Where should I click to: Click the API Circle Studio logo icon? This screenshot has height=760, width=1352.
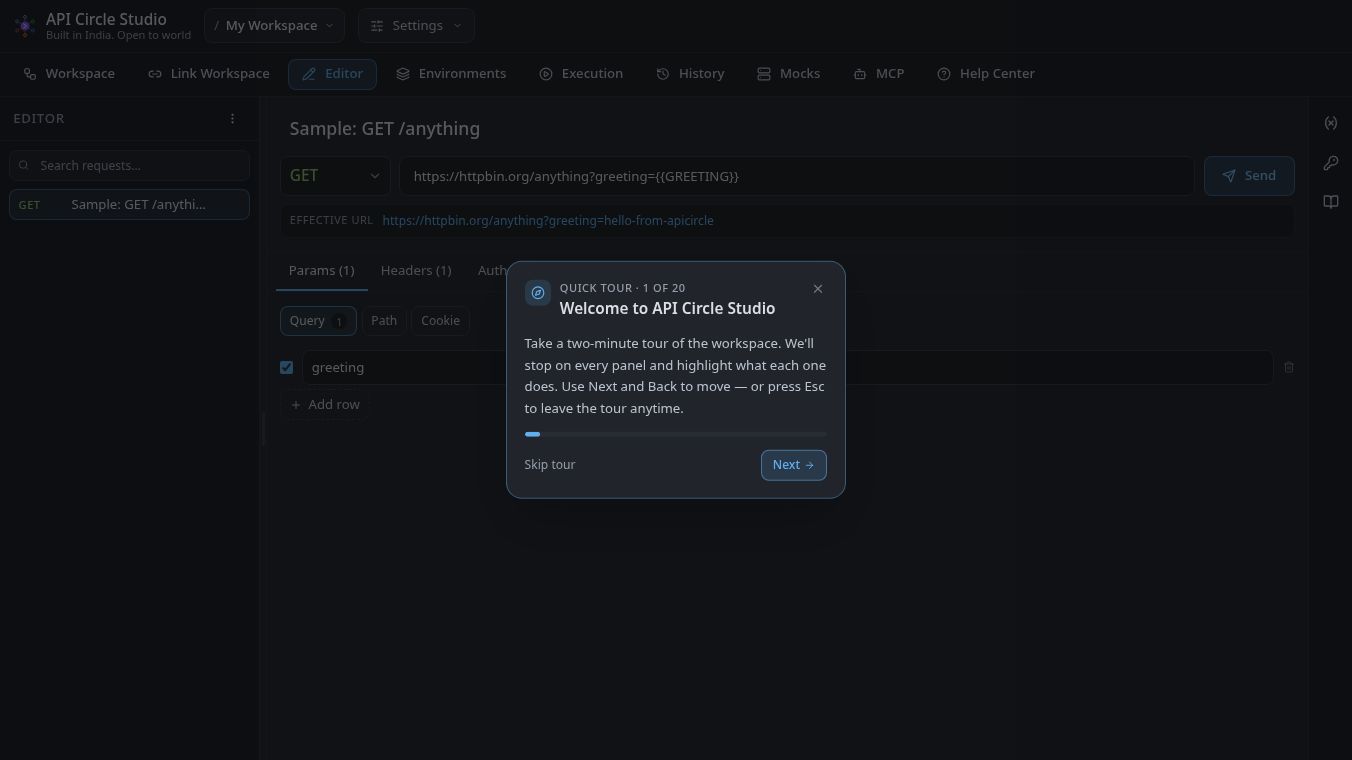pyautogui.click(x=25, y=26)
